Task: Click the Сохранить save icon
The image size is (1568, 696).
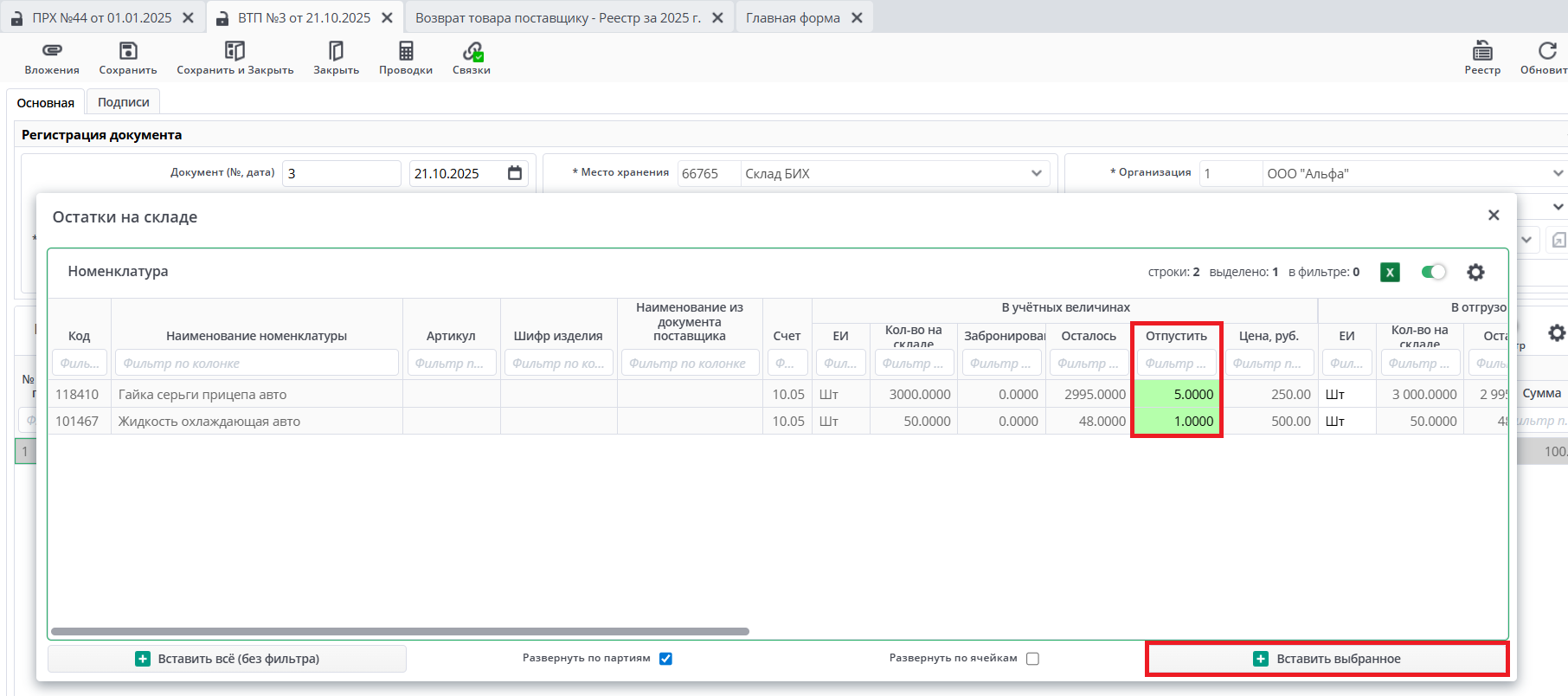Action: click(x=128, y=51)
